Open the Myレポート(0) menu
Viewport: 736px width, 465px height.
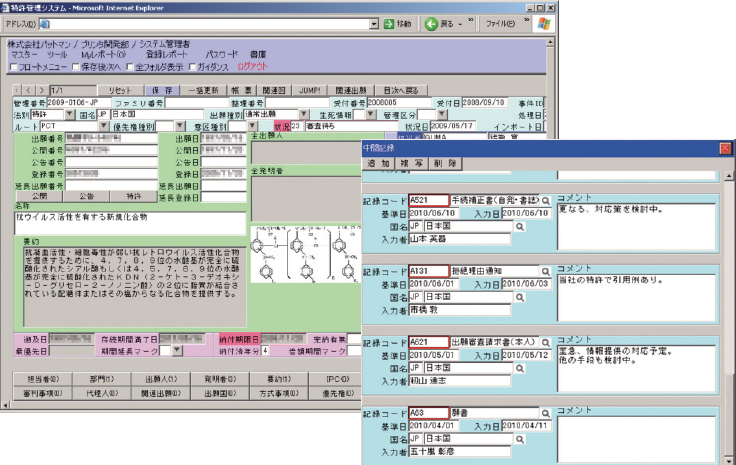[103, 54]
